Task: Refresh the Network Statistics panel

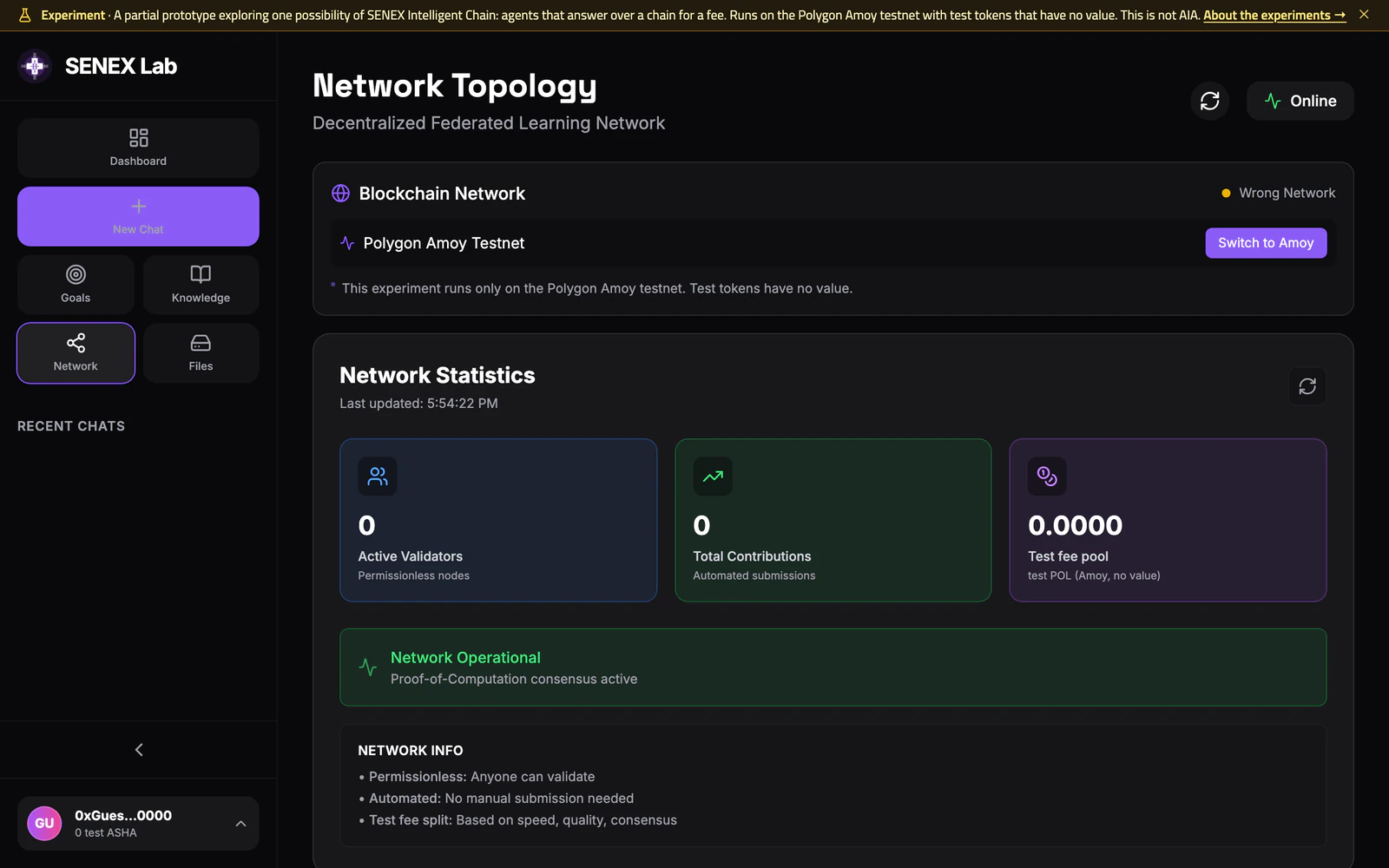Action: tap(1307, 386)
